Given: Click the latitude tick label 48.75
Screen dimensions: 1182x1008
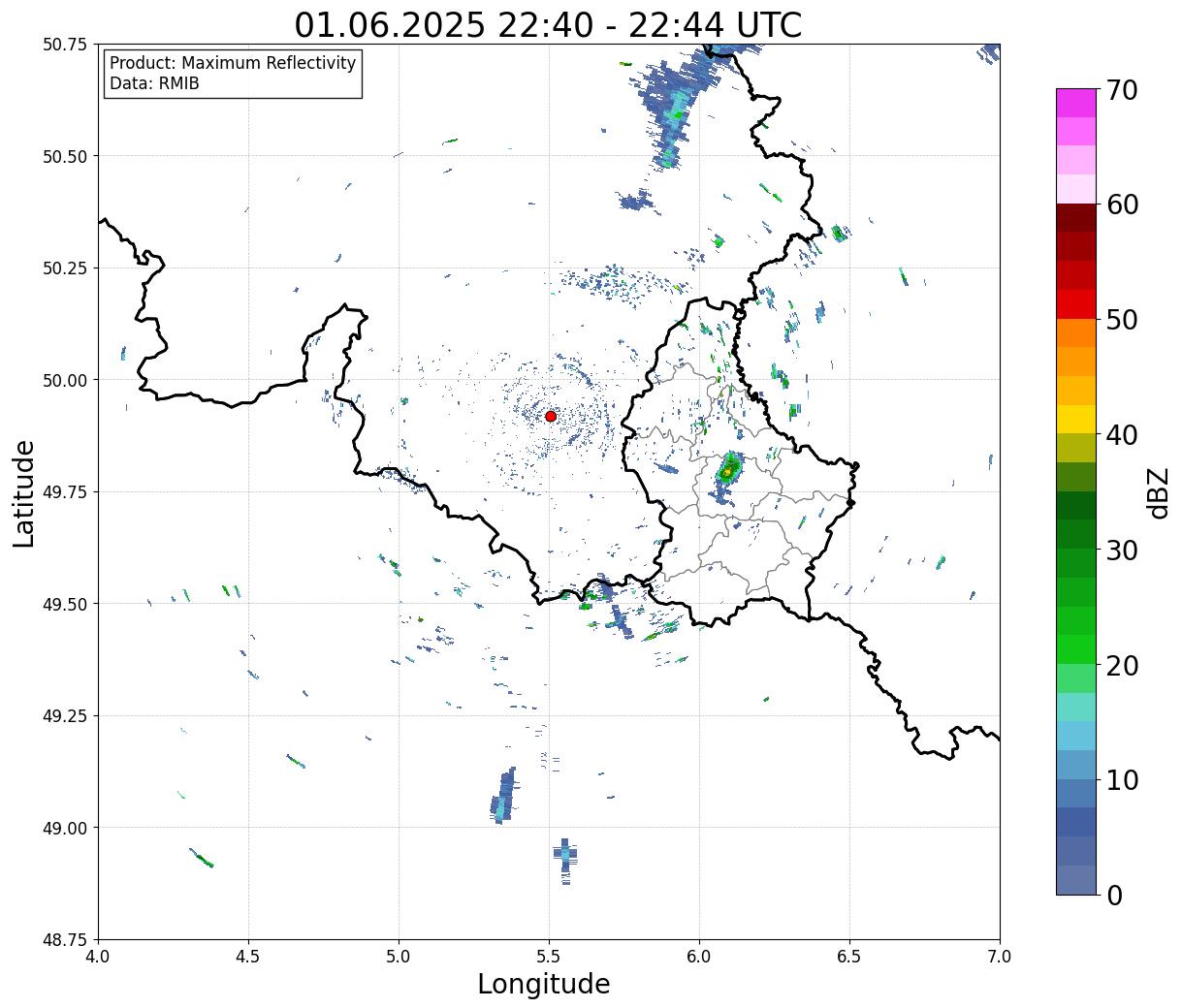Looking at the screenshot, I should click(x=65, y=940).
